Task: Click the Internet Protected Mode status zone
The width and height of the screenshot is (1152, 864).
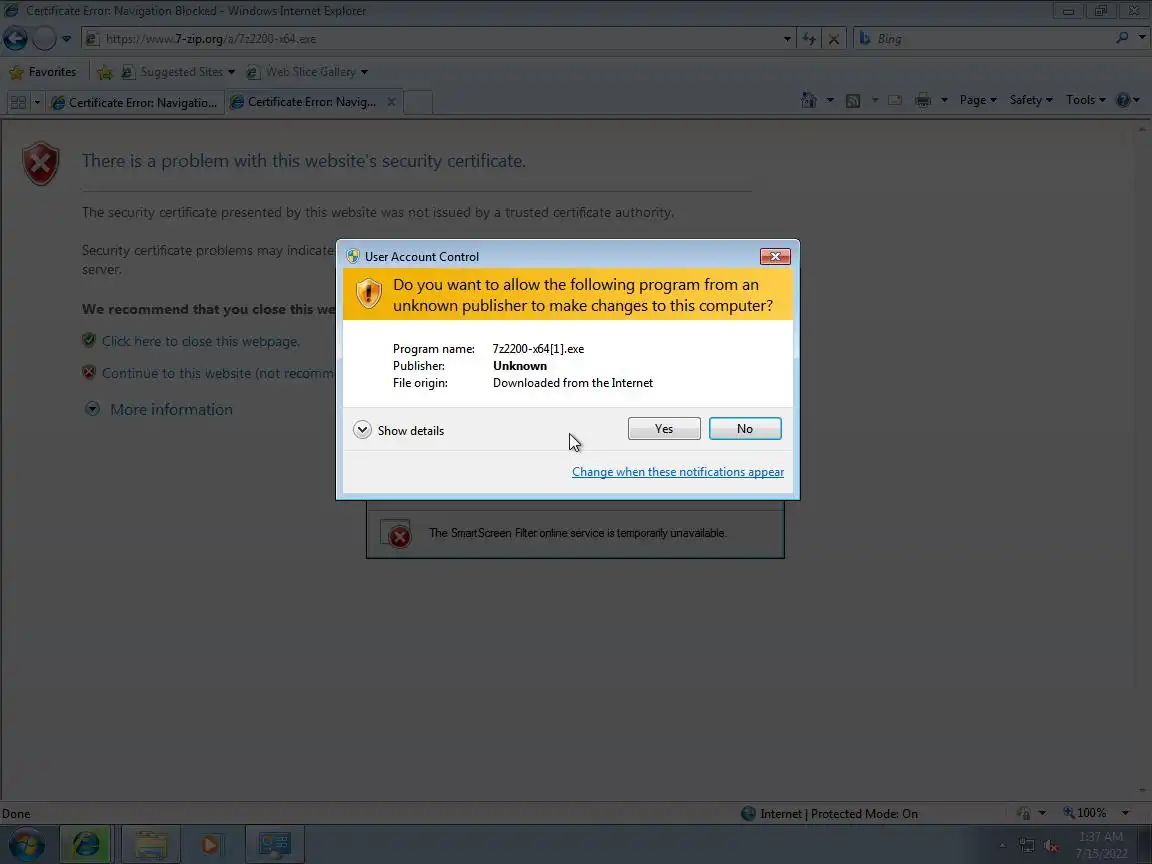Action: coord(829,813)
